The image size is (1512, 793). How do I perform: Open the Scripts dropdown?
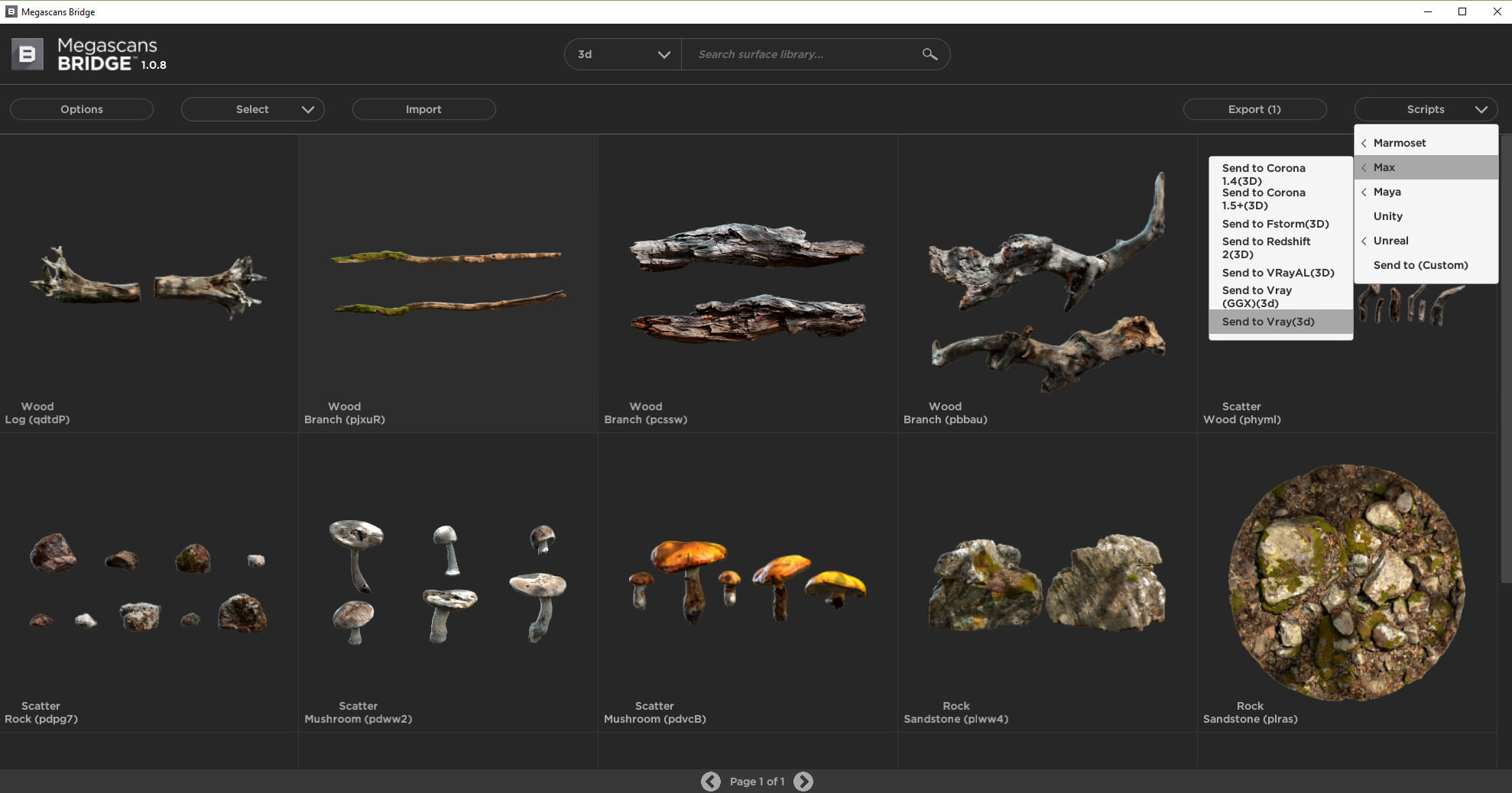[1426, 109]
